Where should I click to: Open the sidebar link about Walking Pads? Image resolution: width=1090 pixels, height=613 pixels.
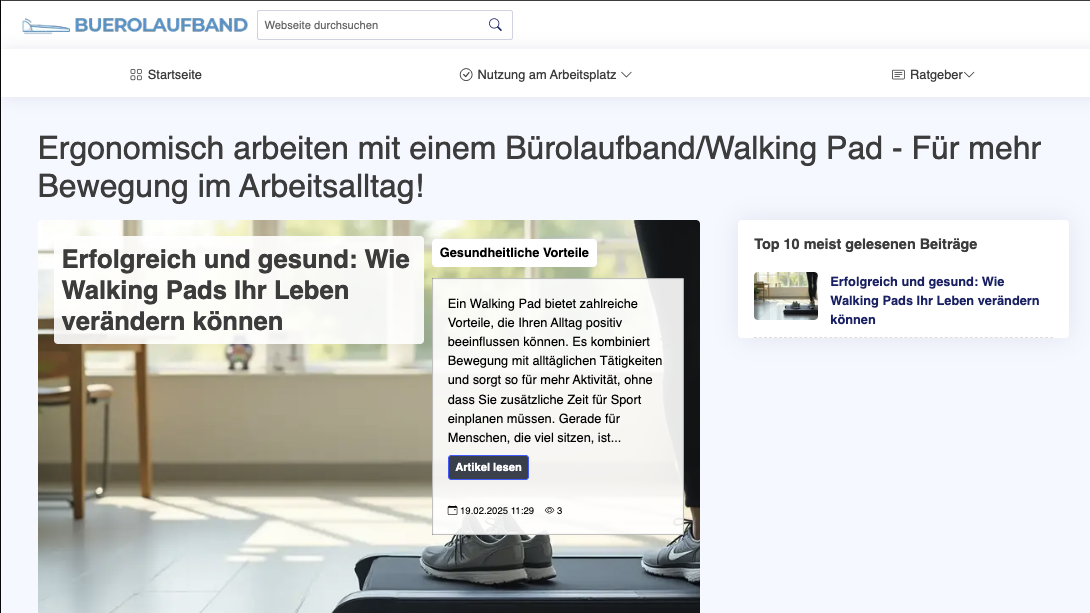tap(935, 300)
